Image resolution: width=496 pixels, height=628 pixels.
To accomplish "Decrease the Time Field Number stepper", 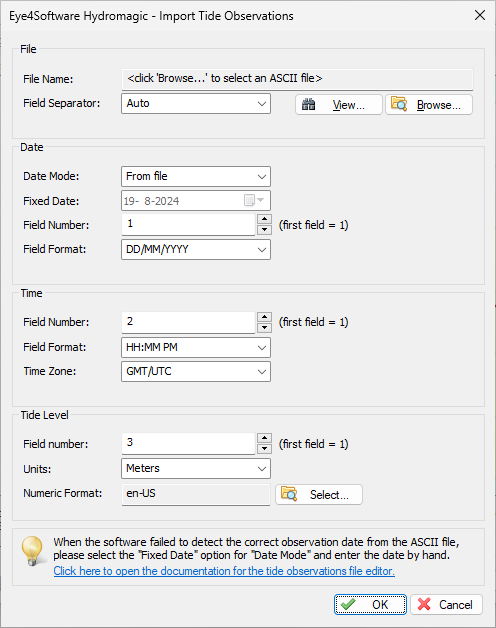I will pyautogui.click(x=264, y=328).
